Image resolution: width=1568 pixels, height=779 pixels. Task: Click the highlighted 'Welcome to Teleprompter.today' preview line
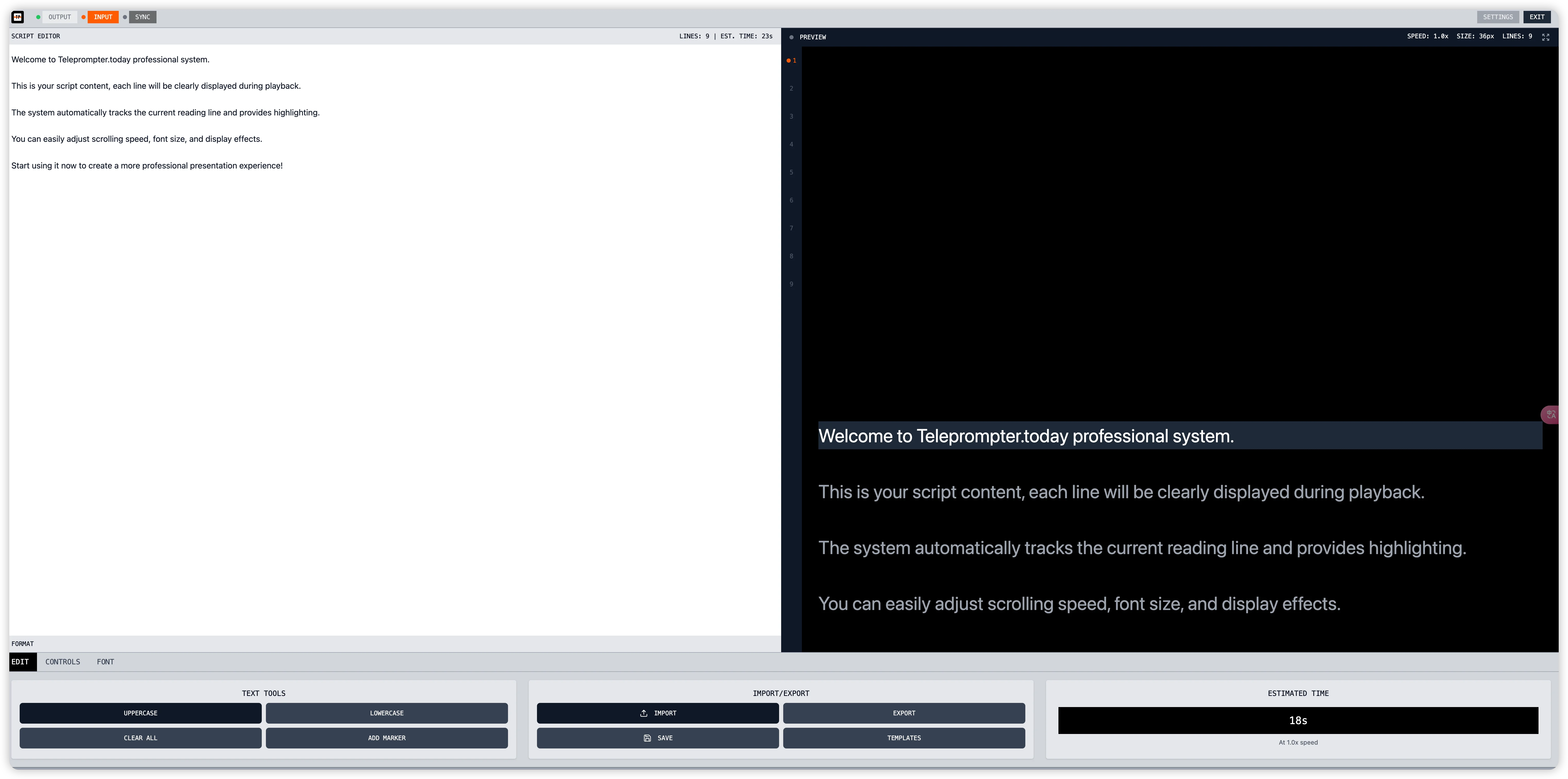pyautogui.click(x=1180, y=436)
